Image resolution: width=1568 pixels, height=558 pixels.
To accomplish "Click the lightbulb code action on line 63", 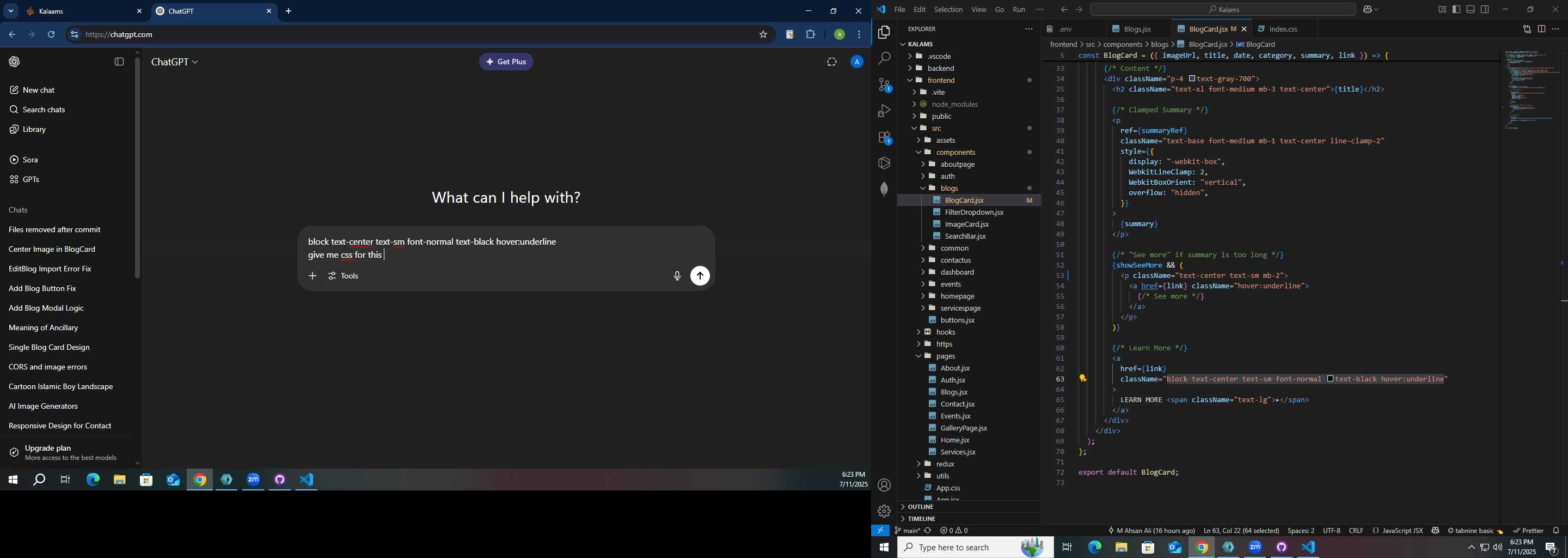I will click(1083, 378).
